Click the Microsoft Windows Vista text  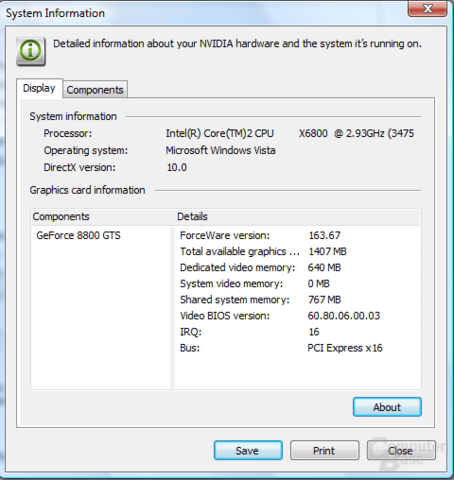pos(220,150)
